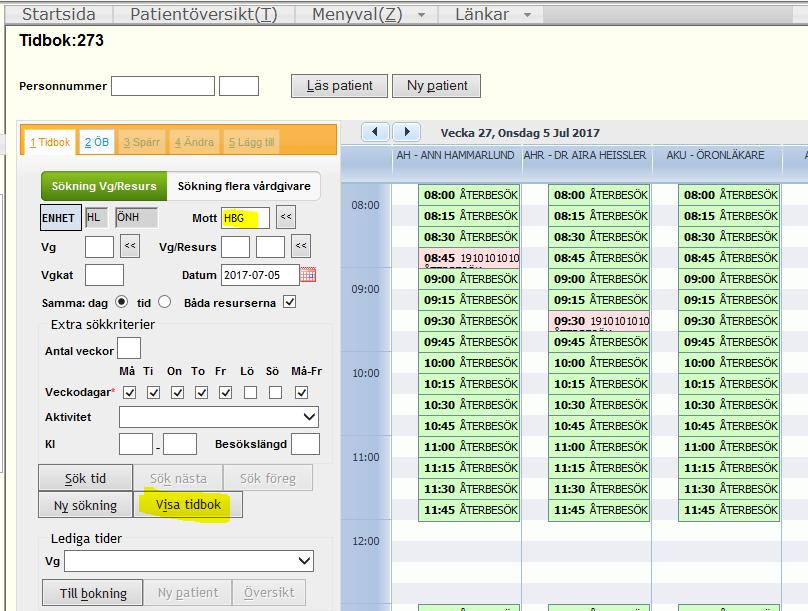Switch to the 3 Spärr tab
The image size is (808, 611).
[142, 142]
